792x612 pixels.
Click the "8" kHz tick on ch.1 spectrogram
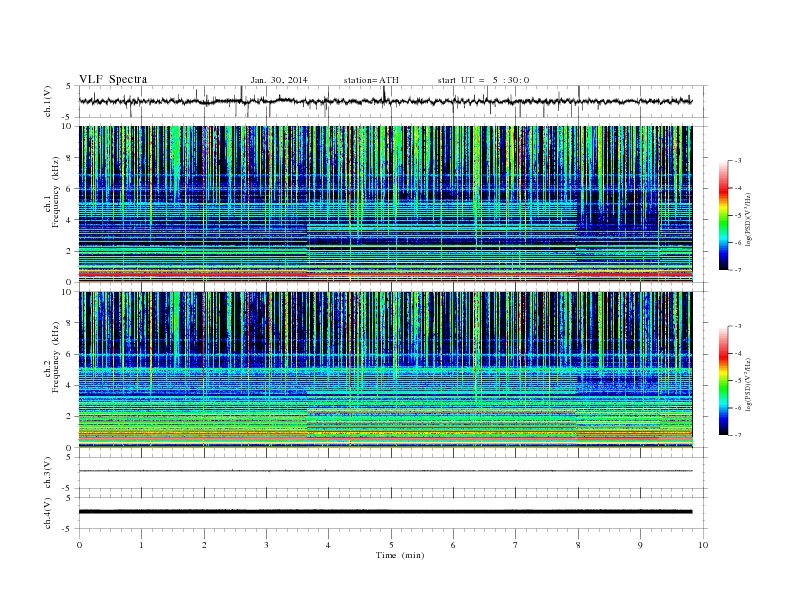69,158
